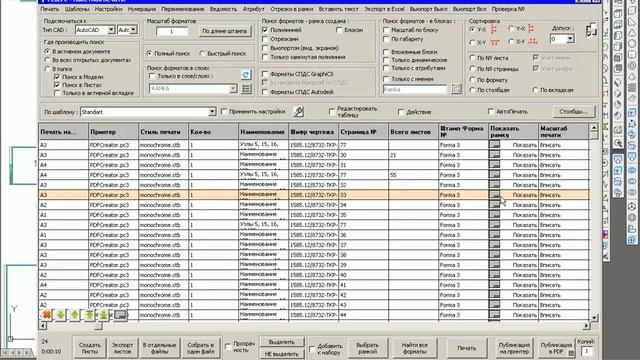Click the red icon next to the second X-Y radio
Screen dimensions: 640x360
click(532, 42)
